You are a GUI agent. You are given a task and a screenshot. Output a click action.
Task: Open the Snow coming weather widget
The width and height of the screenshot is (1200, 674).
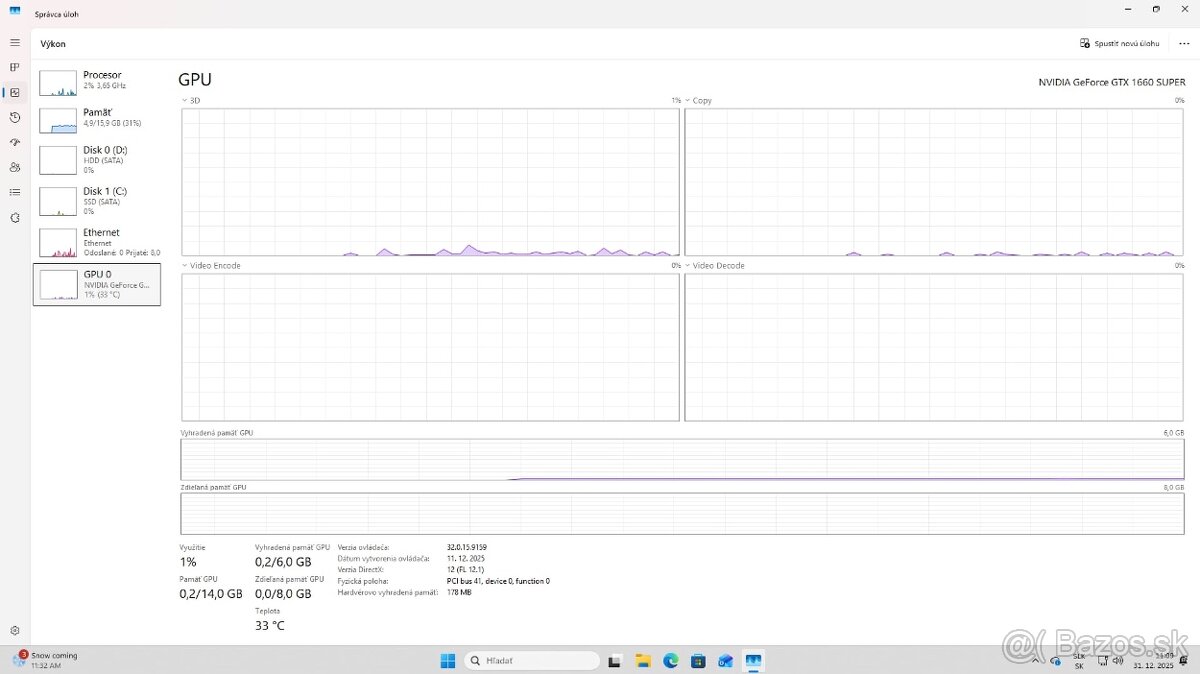pyautogui.click(x=45, y=660)
